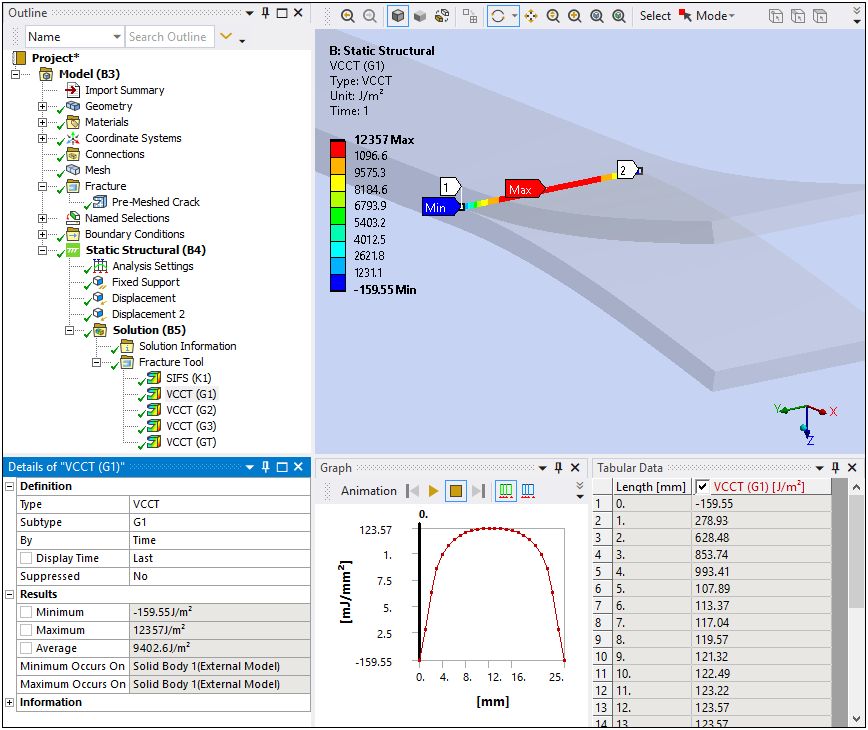Check the Minimum result parameter box
The width and height of the screenshot is (868, 730).
pos(26,612)
